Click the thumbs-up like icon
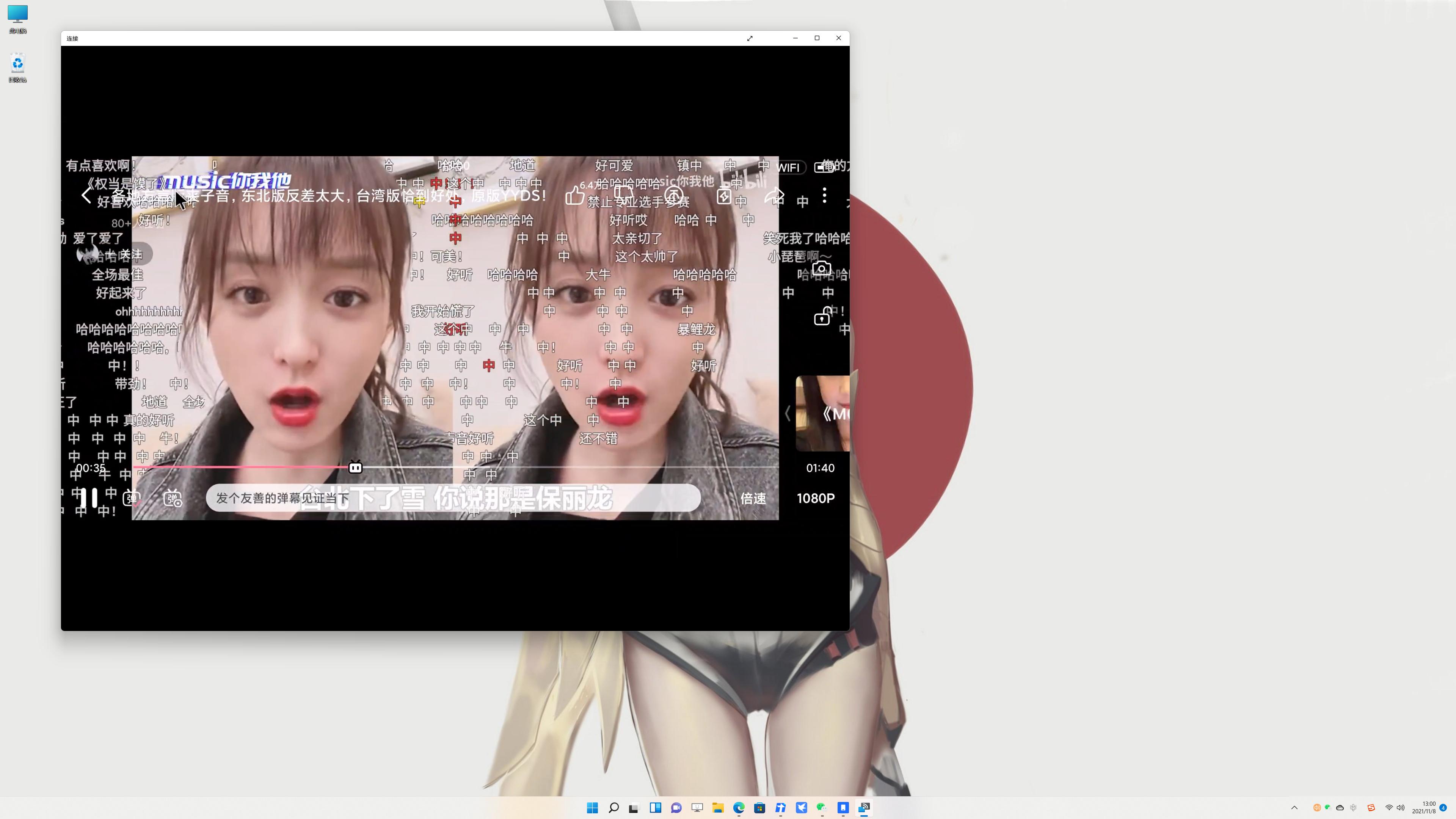This screenshot has height=819, width=1456. [574, 196]
